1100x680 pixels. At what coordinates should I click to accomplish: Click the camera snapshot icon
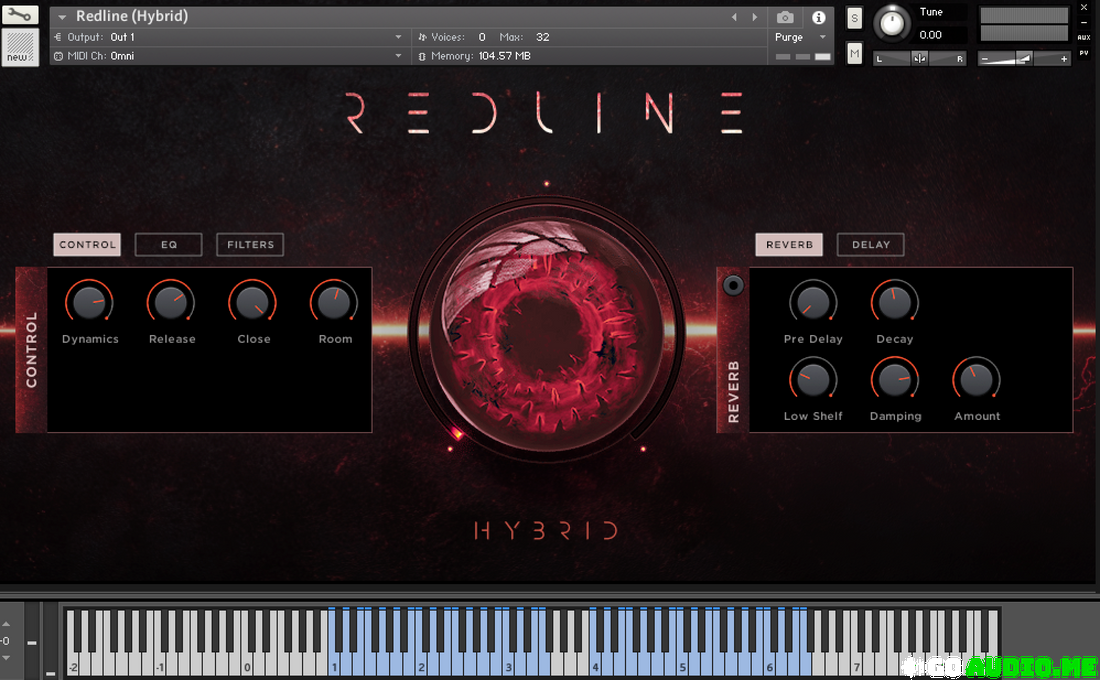pos(785,17)
